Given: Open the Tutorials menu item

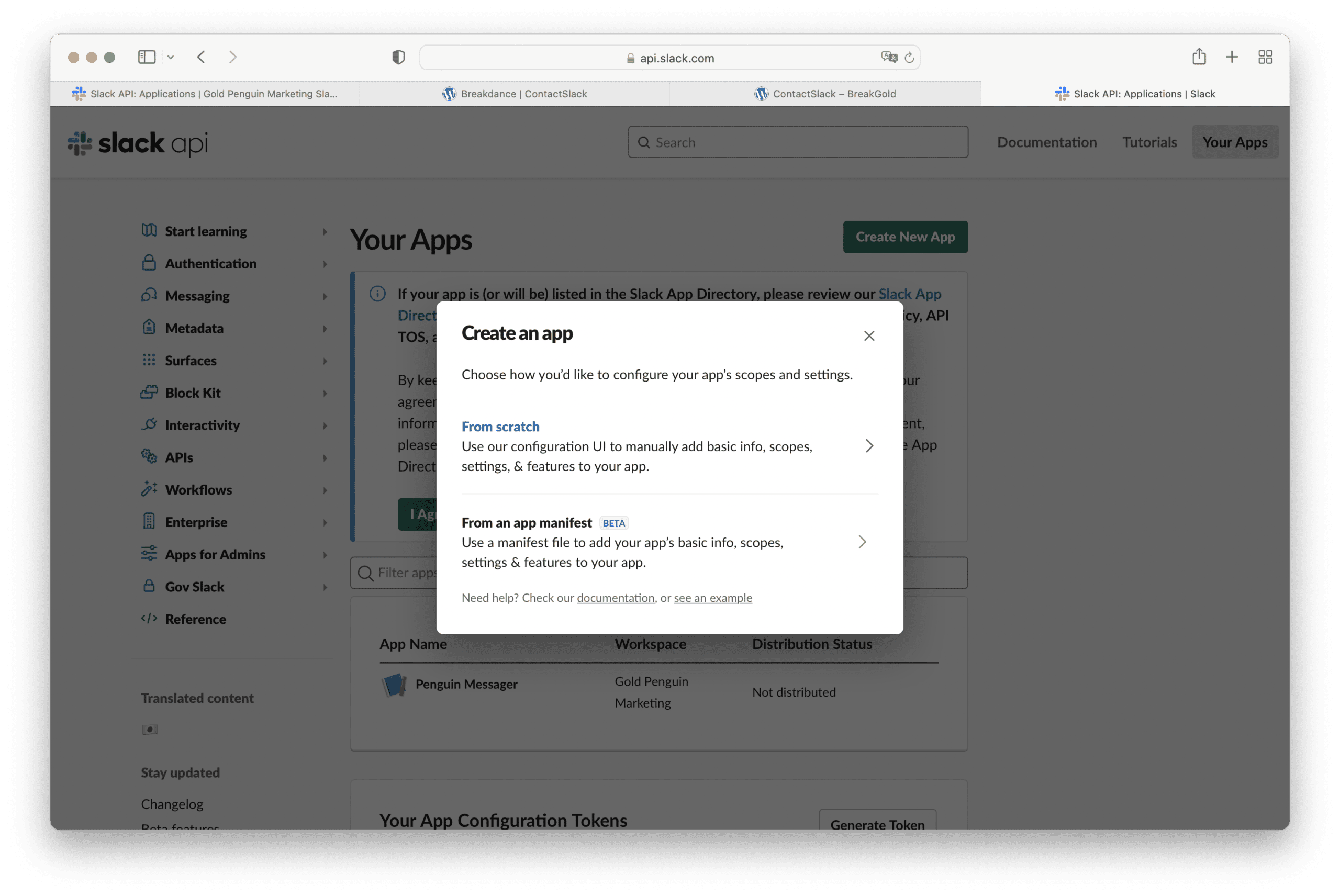Looking at the screenshot, I should [1149, 142].
